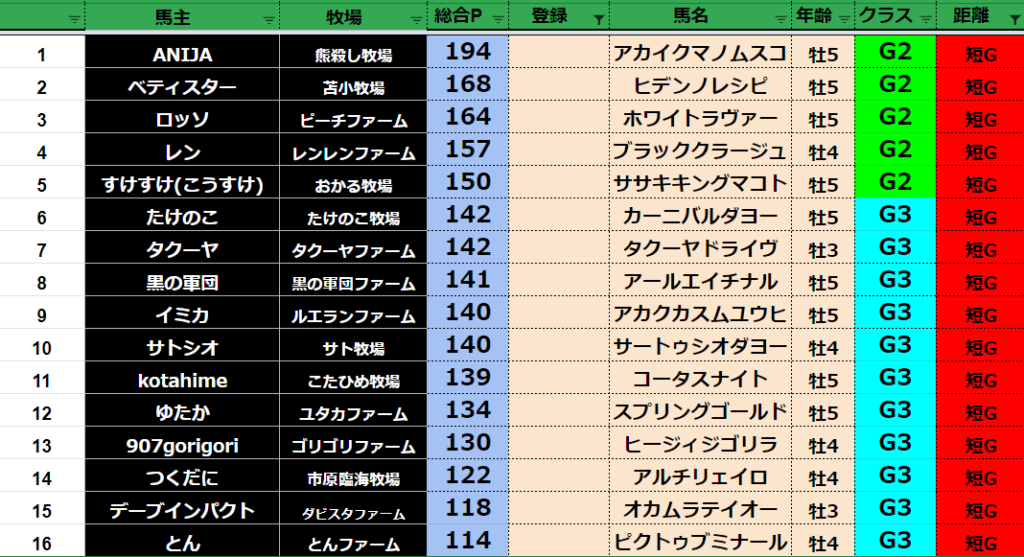Image resolution: width=1024 pixels, height=557 pixels.
Task: Select the empty 登録 cell for タクーヤドライヴ
Action: pos(558,249)
